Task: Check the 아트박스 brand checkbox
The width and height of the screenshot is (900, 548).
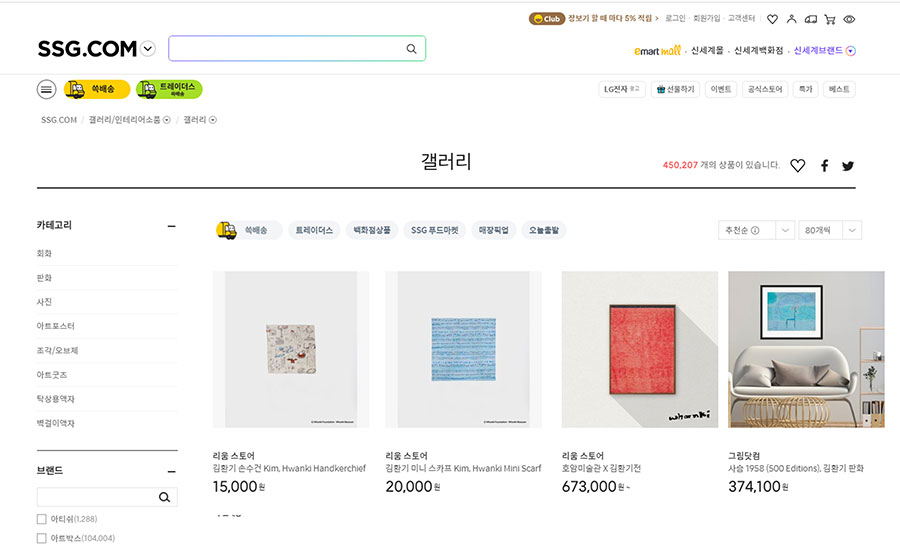Action: [42, 538]
